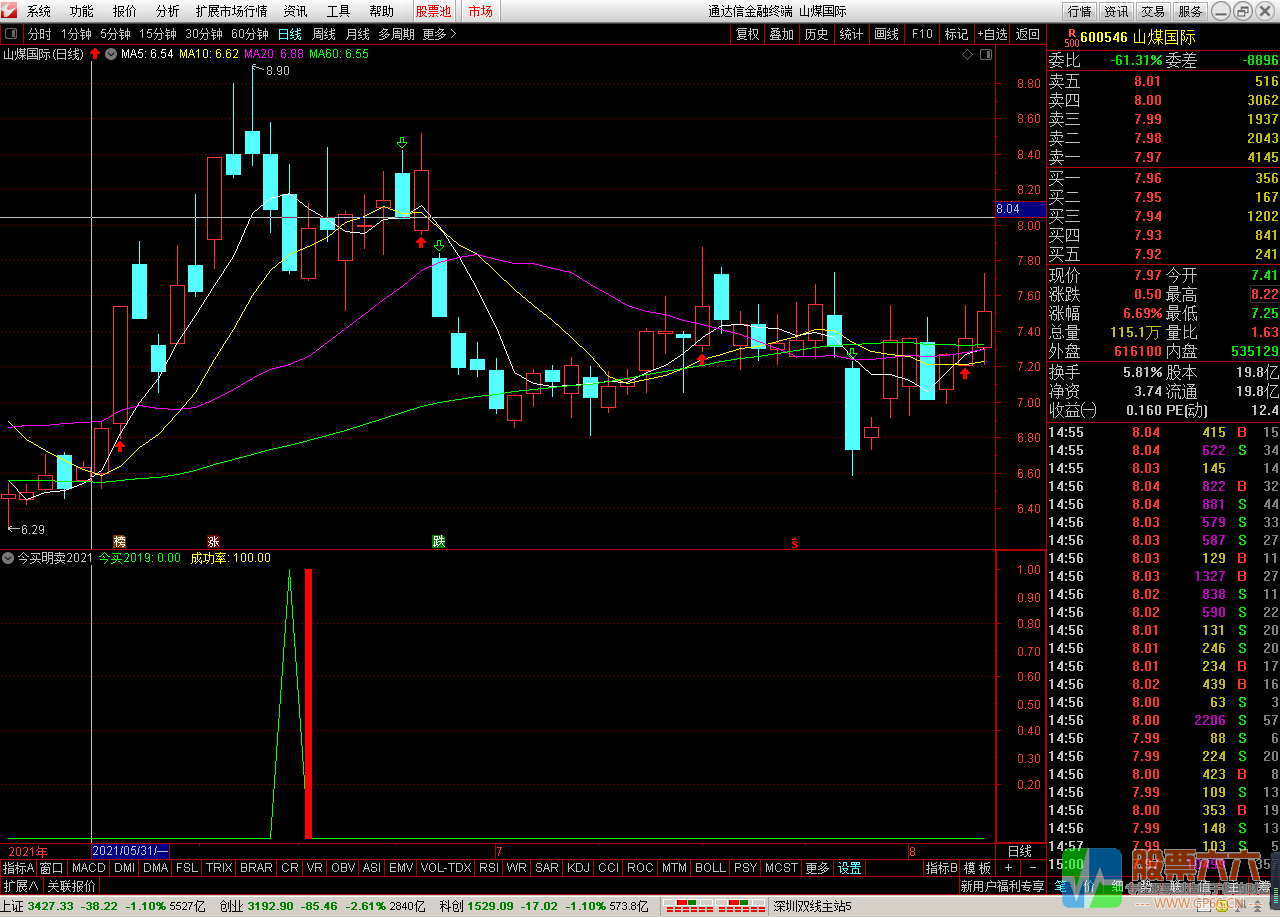
Task: Click the 历史 toolbar button
Action: point(816,33)
